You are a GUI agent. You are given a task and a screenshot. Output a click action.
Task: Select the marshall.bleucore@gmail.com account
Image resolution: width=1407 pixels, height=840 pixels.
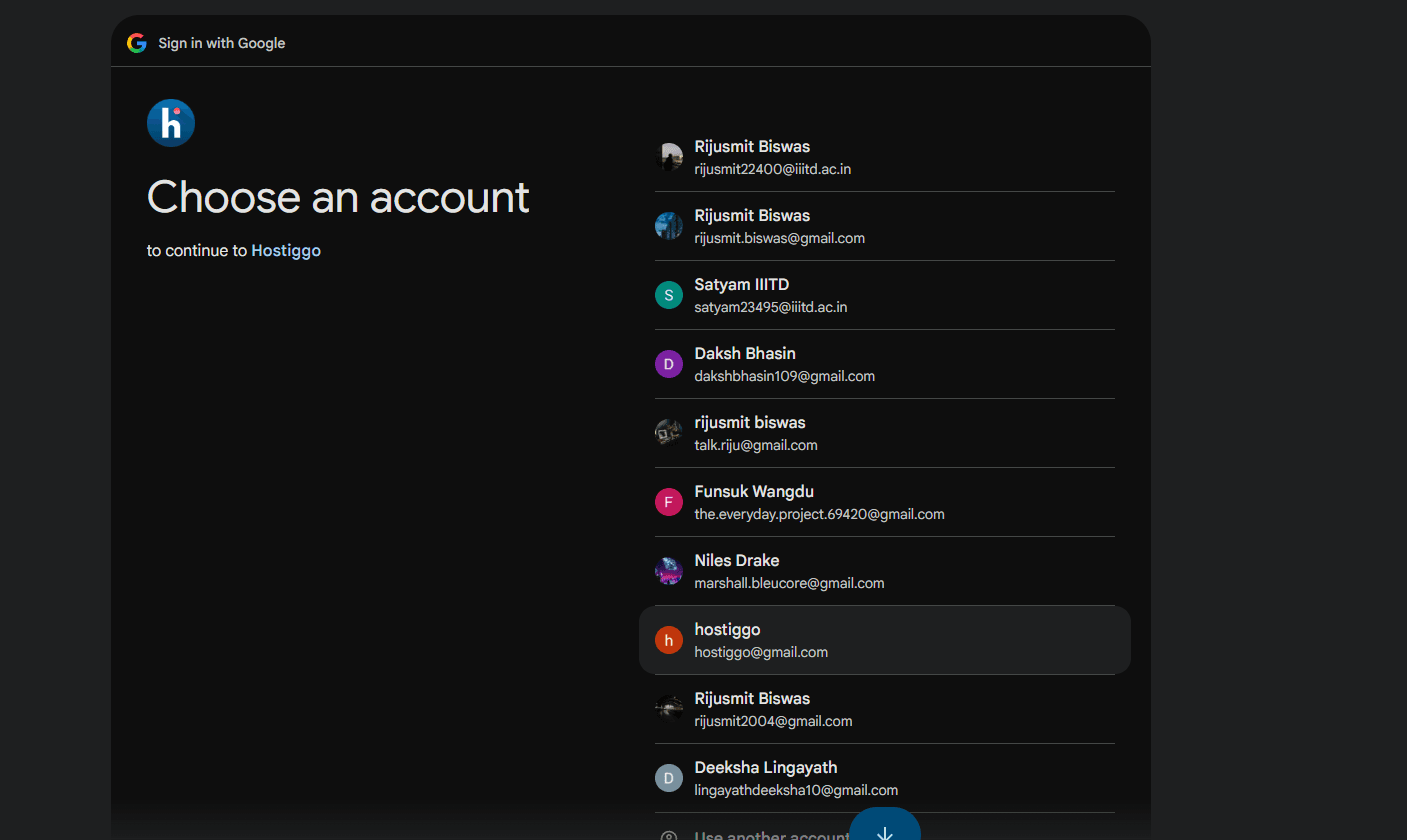[885, 571]
